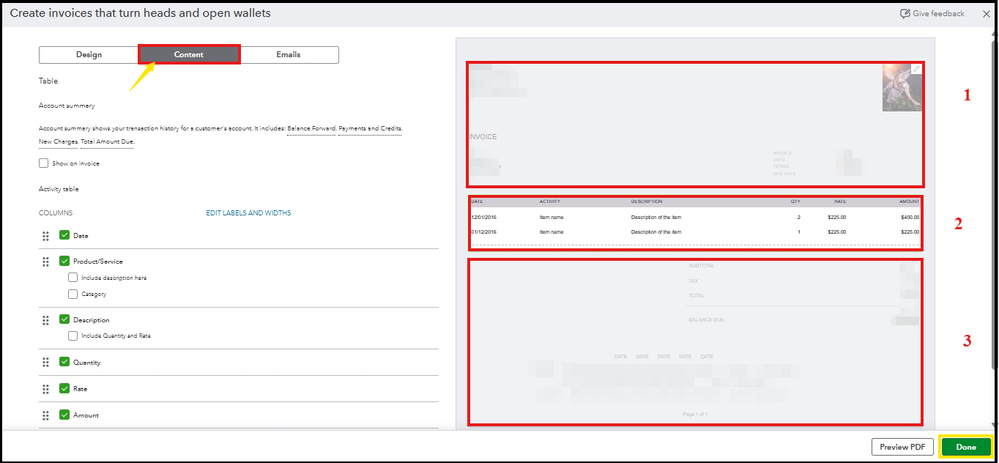Check Include Quantity and Rate option
Viewport: 999px width, 463px height.
[73, 336]
